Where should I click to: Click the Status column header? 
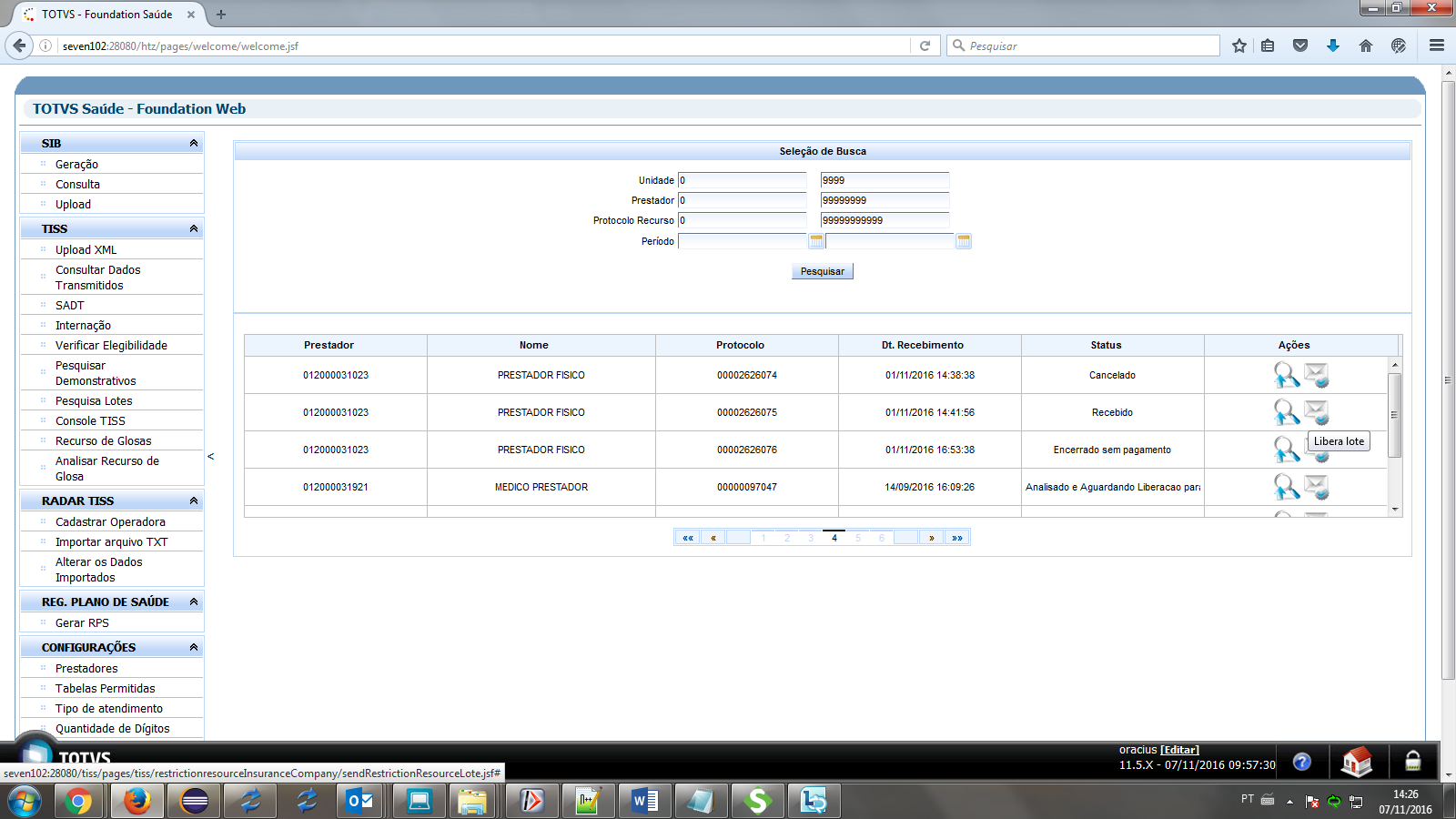[1113, 345]
